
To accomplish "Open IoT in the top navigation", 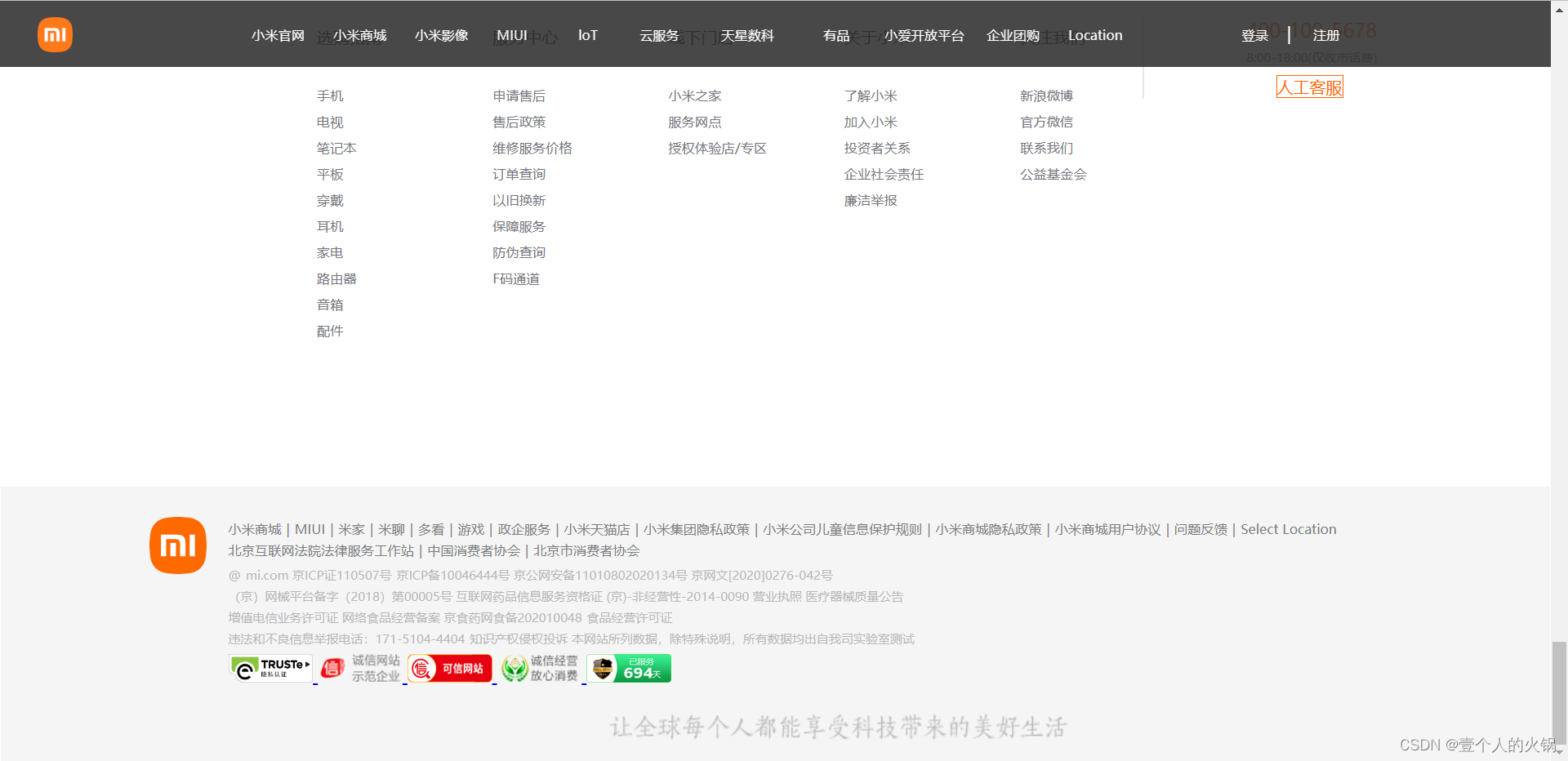I will [x=588, y=36].
